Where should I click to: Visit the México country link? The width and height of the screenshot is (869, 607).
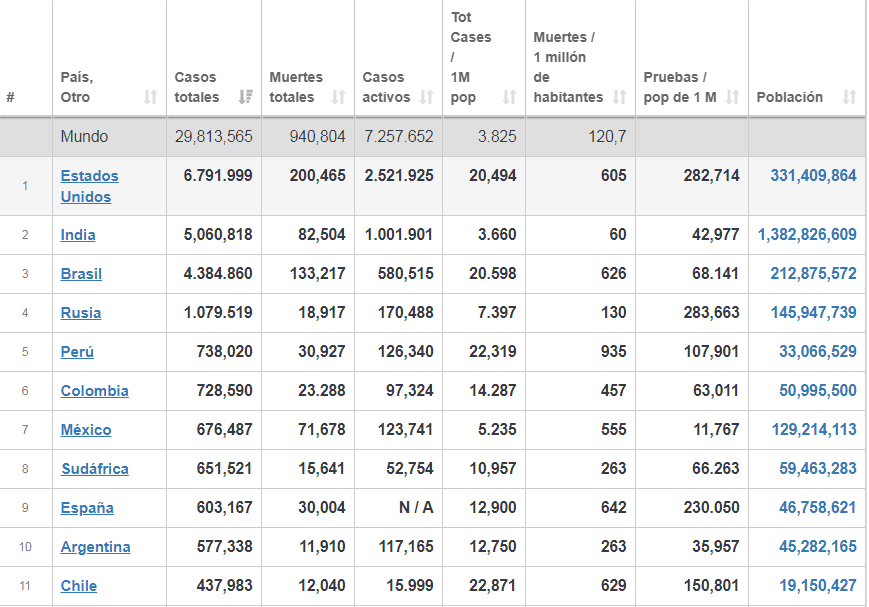pos(86,430)
